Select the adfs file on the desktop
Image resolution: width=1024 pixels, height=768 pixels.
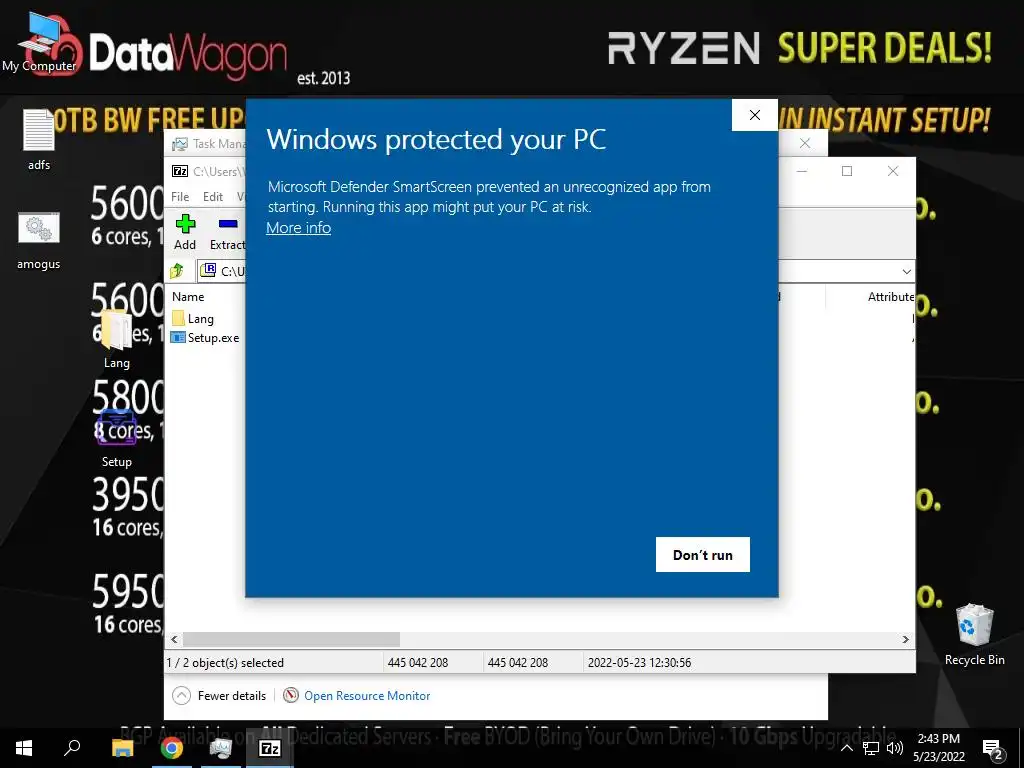coord(39,139)
